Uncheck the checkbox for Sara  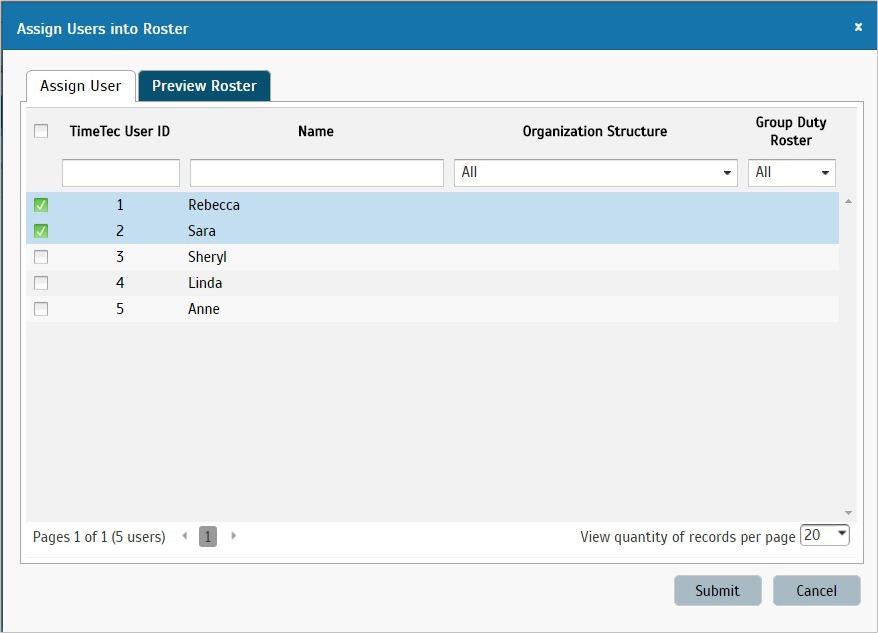click(41, 231)
